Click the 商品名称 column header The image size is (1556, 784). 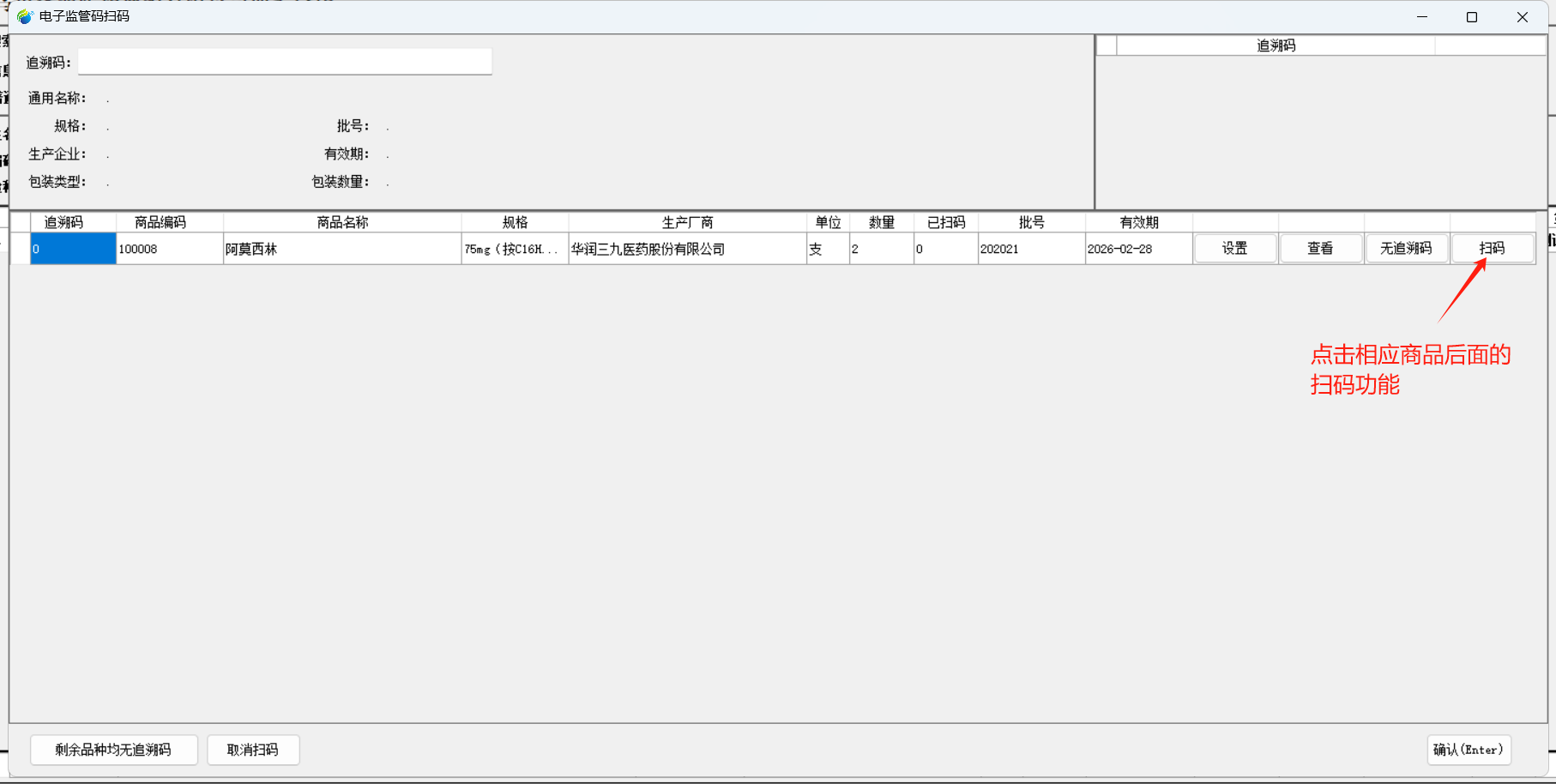[x=342, y=222]
